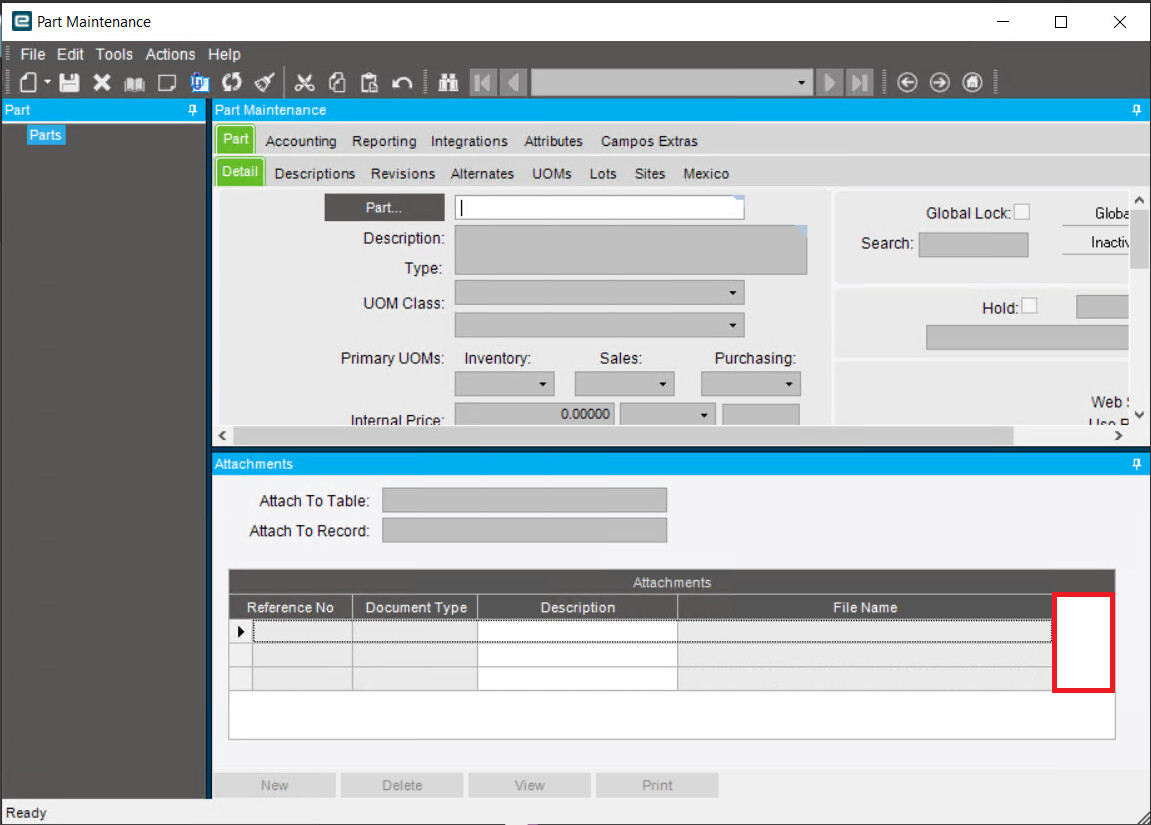The image size is (1151, 825).
Task: Open search with the binoculars icon
Action: pyautogui.click(x=448, y=83)
